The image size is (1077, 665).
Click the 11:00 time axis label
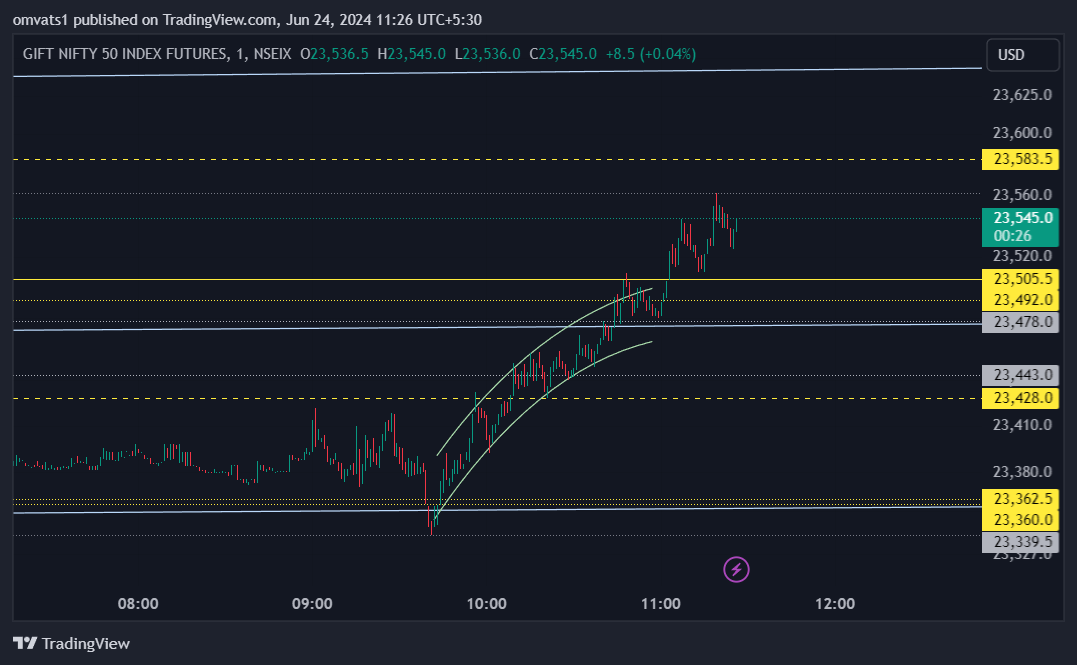[661, 604]
